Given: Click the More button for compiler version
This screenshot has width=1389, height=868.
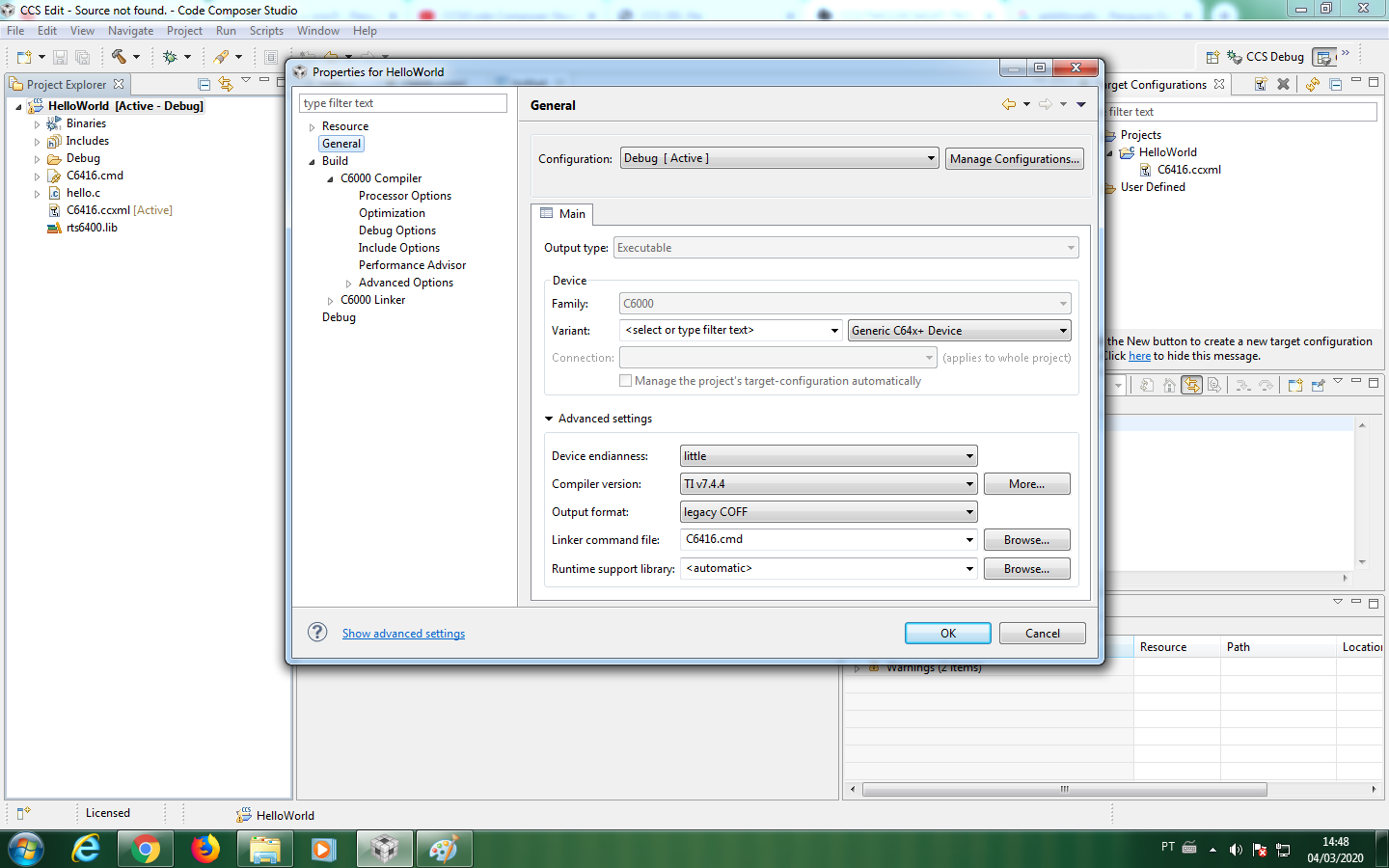Looking at the screenshot, I should pyautogui.click(x=1026, y=484).
